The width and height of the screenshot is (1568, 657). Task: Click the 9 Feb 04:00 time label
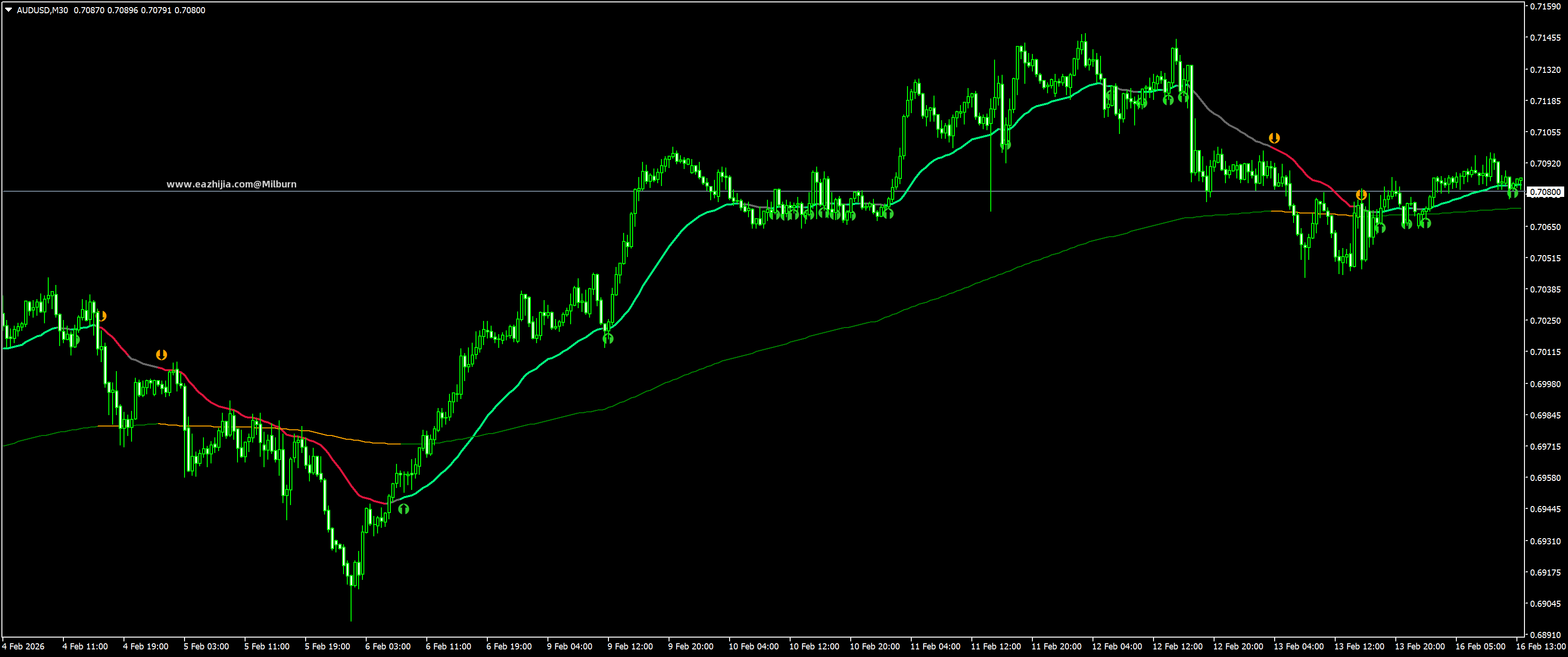tap(570, 647)
